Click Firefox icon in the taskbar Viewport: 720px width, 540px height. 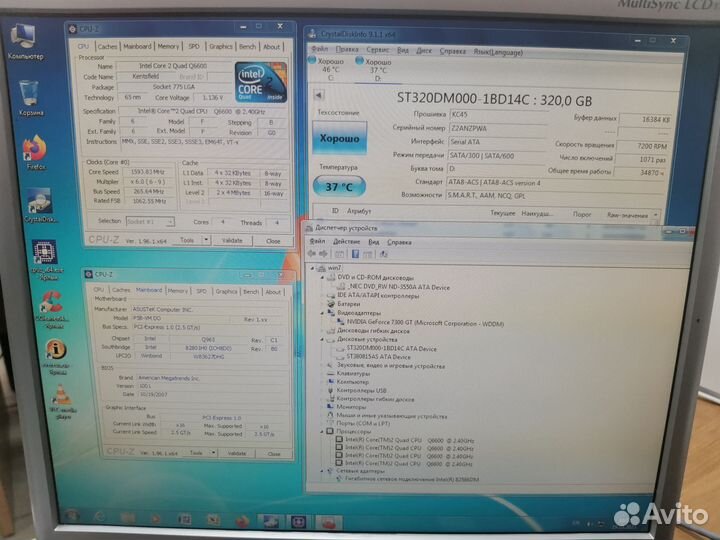[x=242, y=521]
